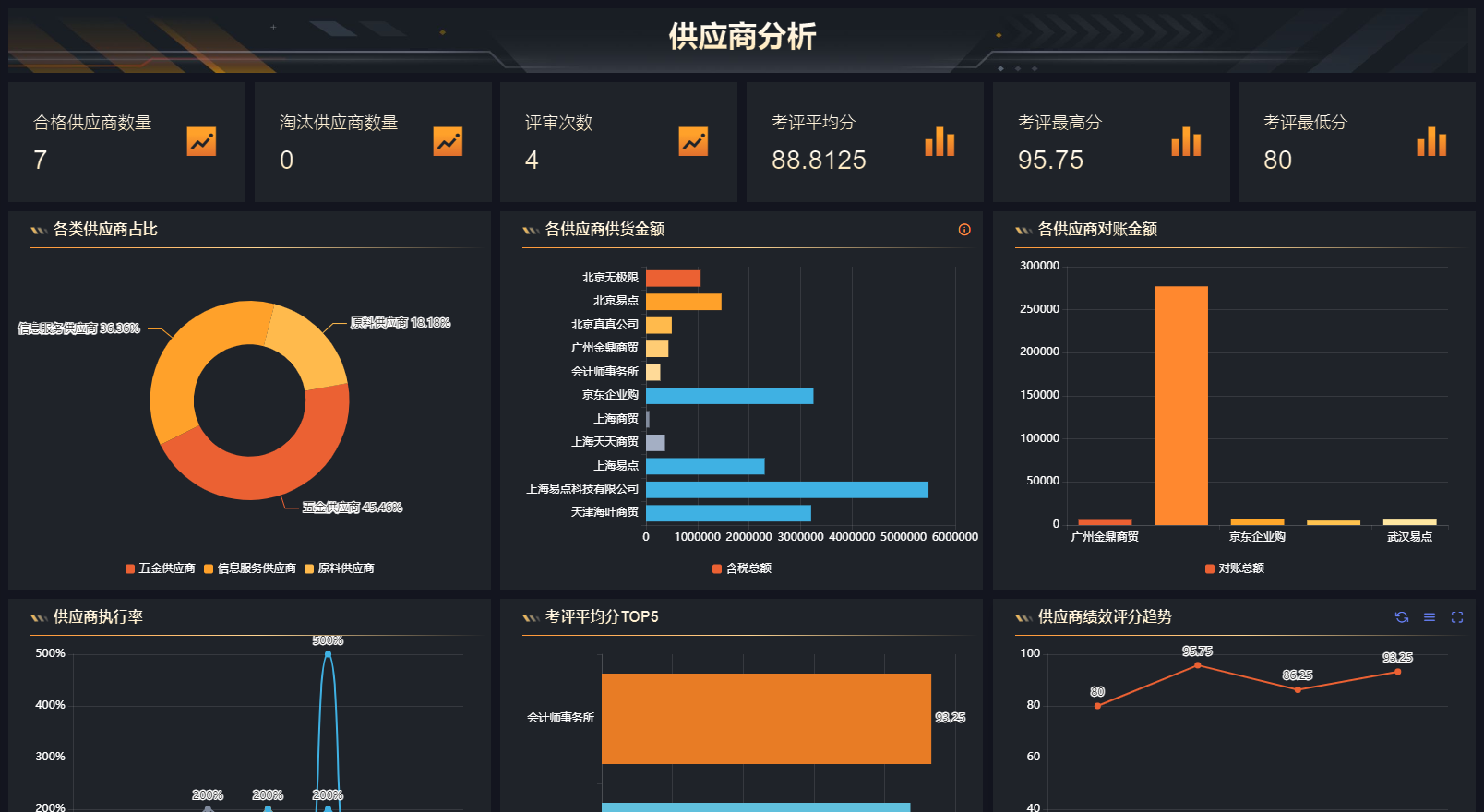Click info icon on 各供应商供货金额 panel
The height and width of the screenshot is (812, 1484).
964,230
